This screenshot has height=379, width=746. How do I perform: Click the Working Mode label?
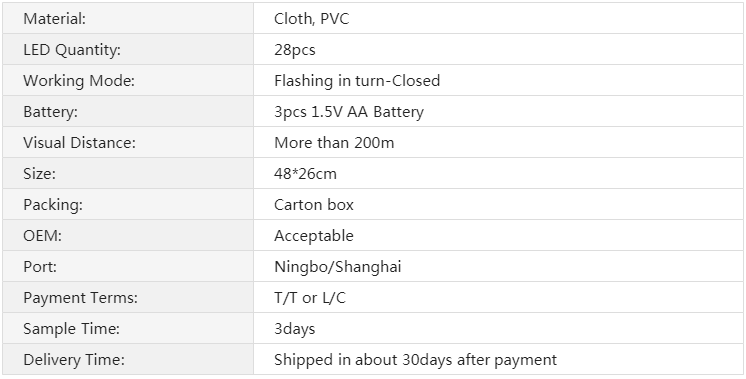click(x=79, y=80)
